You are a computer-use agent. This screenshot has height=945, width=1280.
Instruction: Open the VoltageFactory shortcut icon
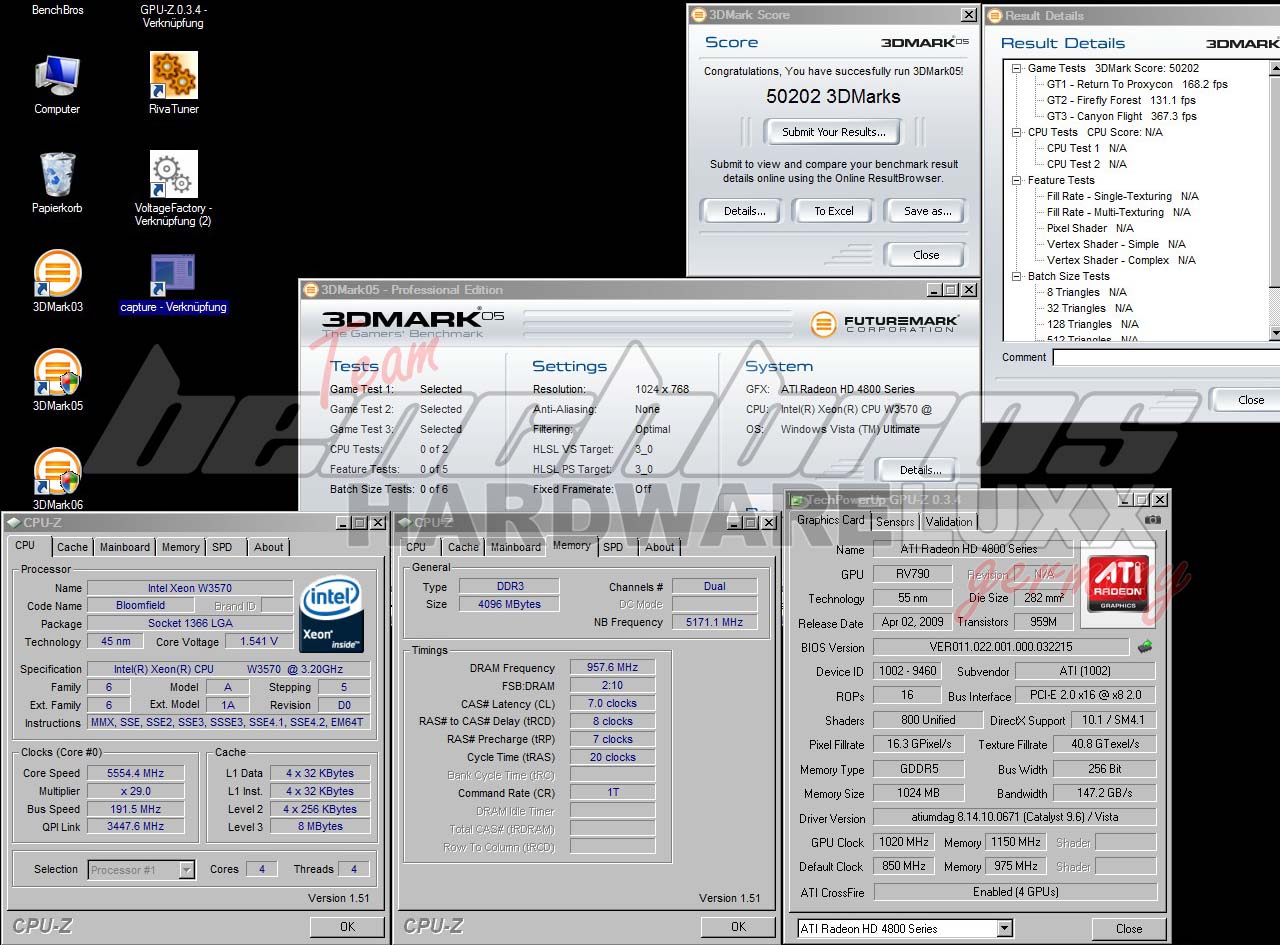click(x=173, y=174)
